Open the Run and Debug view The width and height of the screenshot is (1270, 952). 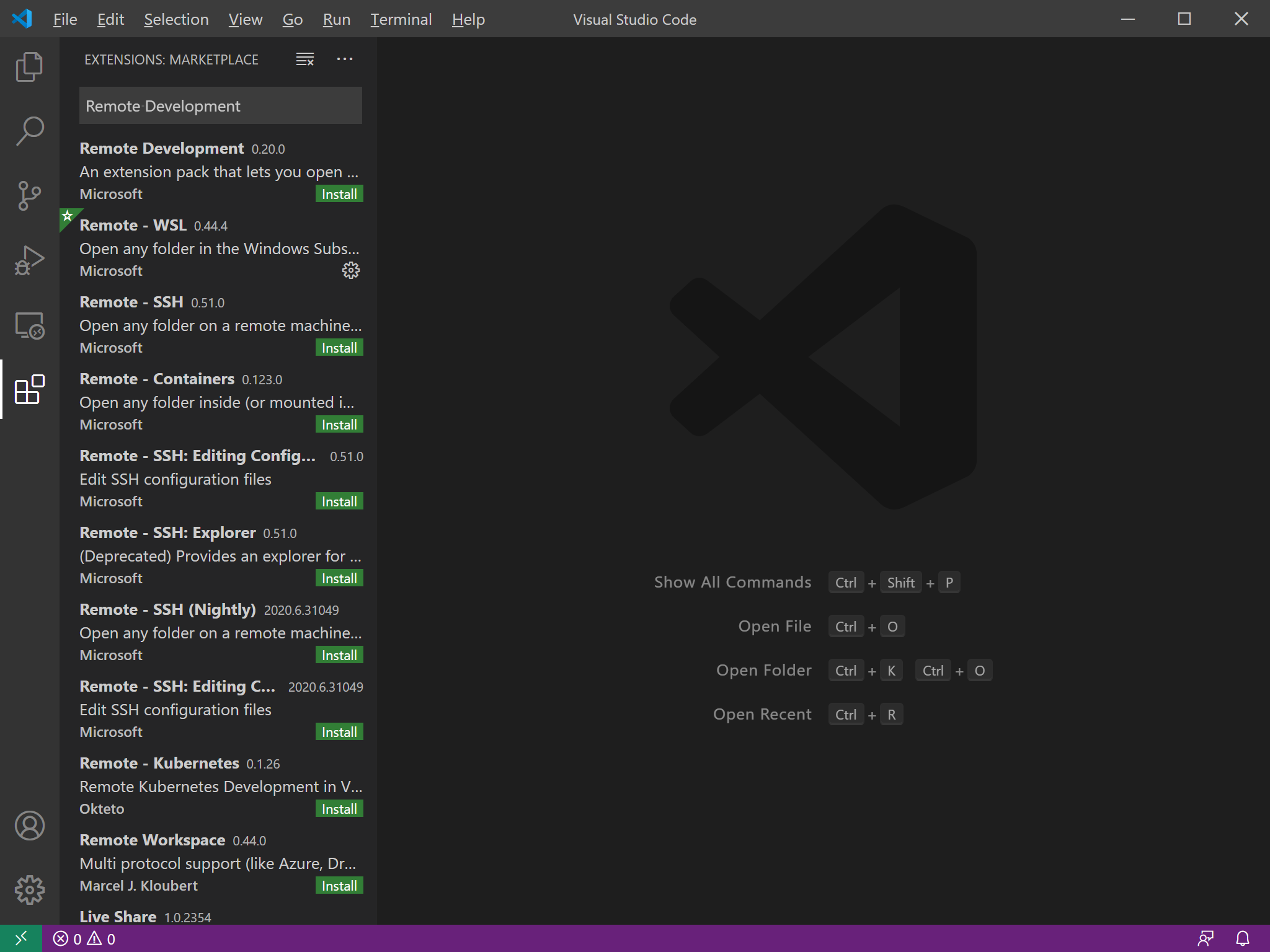[x=29, y=260]
